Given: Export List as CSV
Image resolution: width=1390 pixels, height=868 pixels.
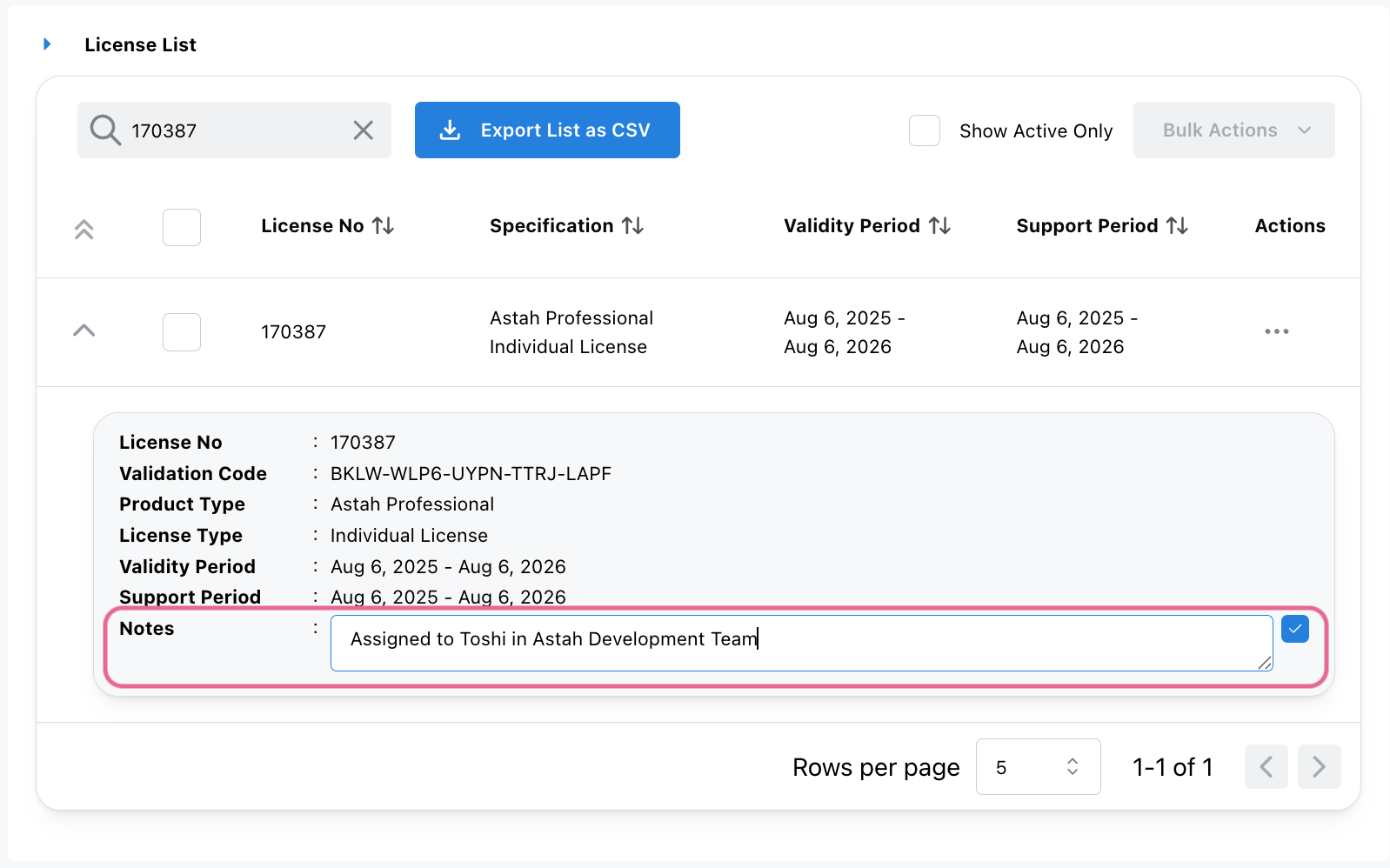Looking at the screenshot, I should click(547, 130).
